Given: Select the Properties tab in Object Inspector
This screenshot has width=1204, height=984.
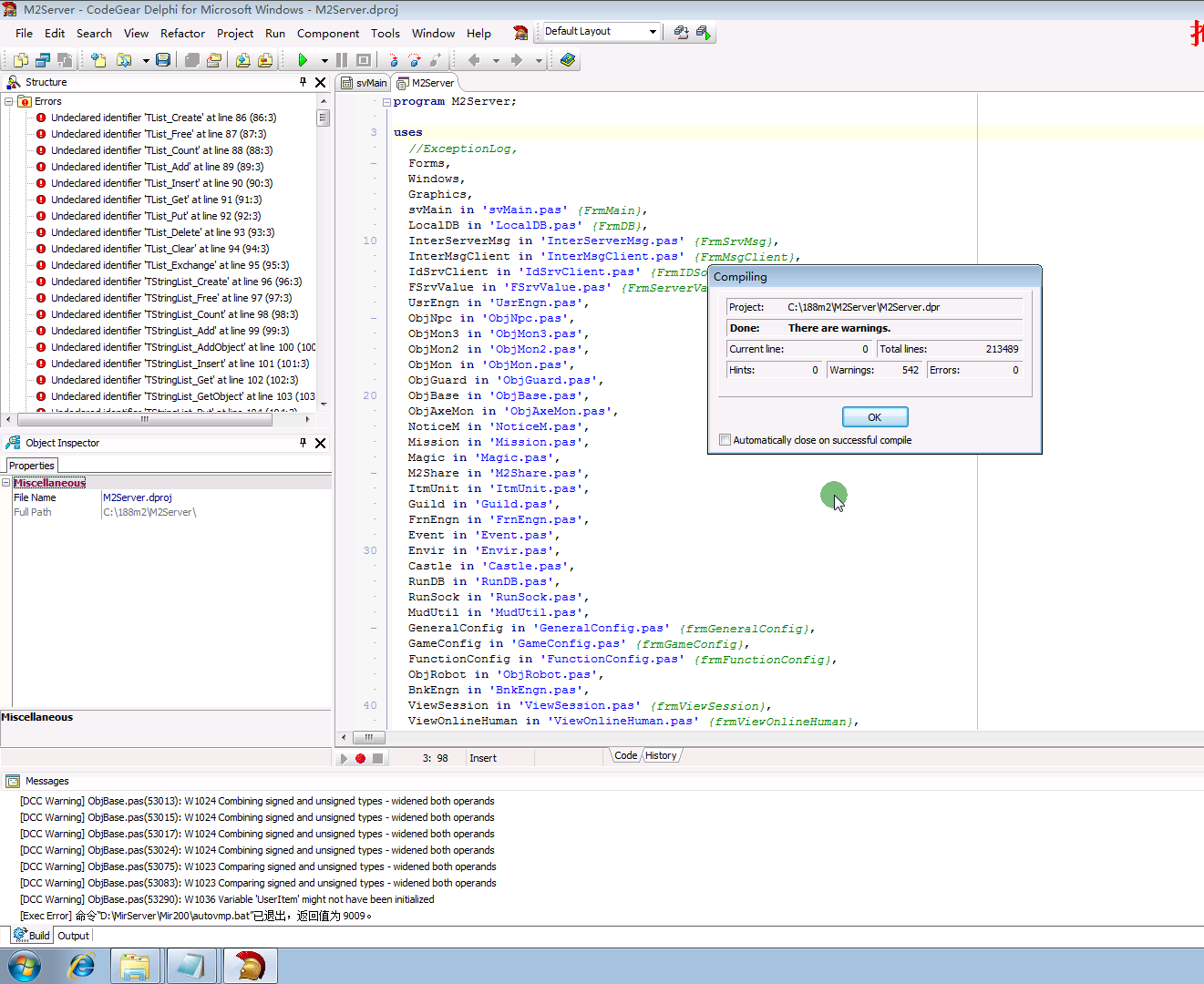Looking at the screenshot, I should (x=32, y=466).
